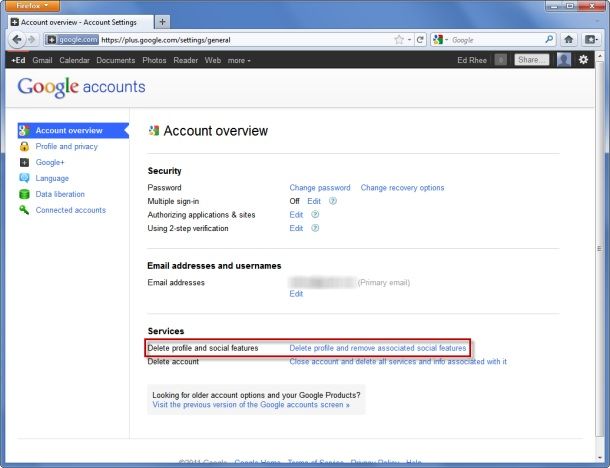Go back with the back arrow
The image size is (610, 468).
coord(17,39)
